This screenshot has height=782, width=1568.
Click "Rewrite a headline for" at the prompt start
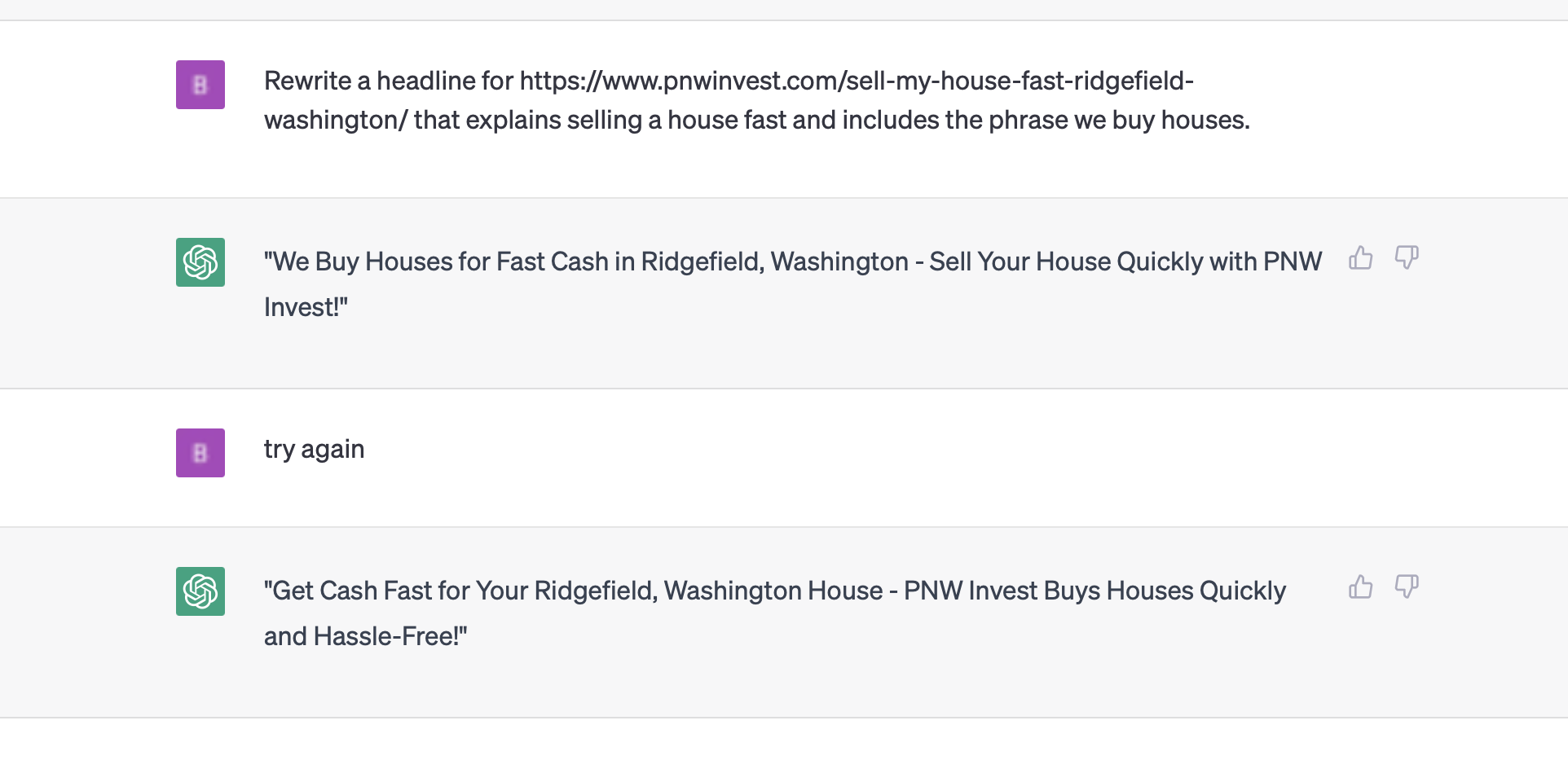coord(389,81)
